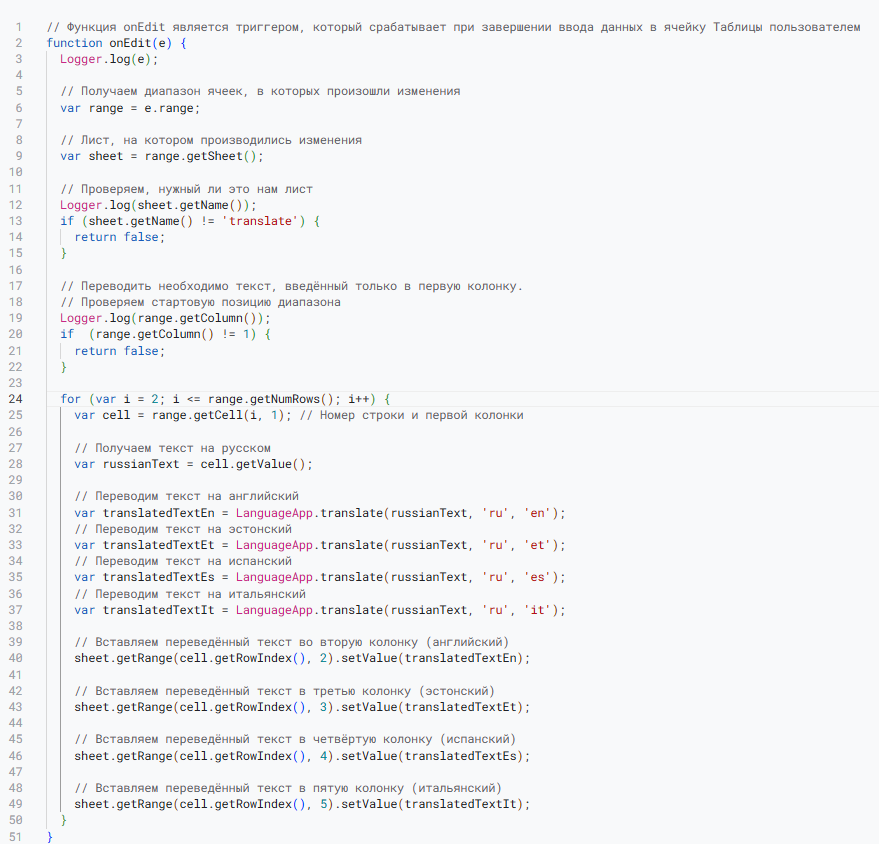This screenshot has width=879, height=844.
Task: Click 'setValue(translatedTextEs)' on line 46
Action: tap(432, 756)
